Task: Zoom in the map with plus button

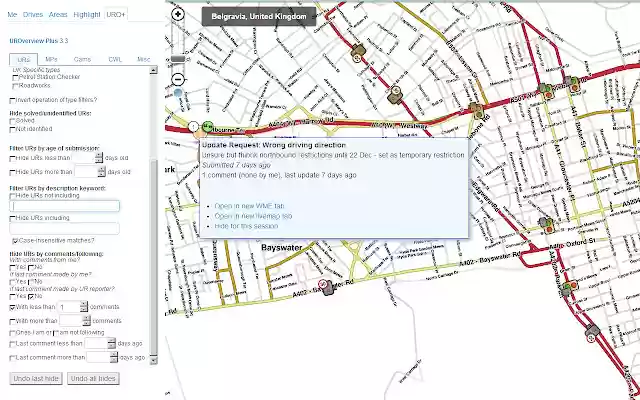Action: point(178,14)
